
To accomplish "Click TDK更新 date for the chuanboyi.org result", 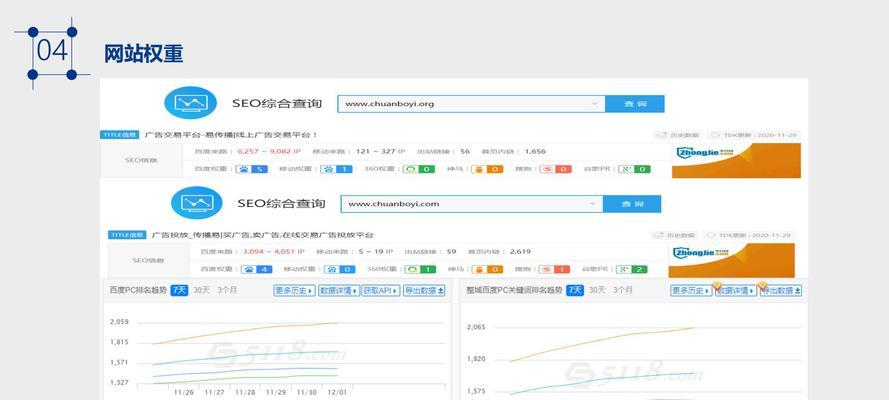I will pos(753,135).
